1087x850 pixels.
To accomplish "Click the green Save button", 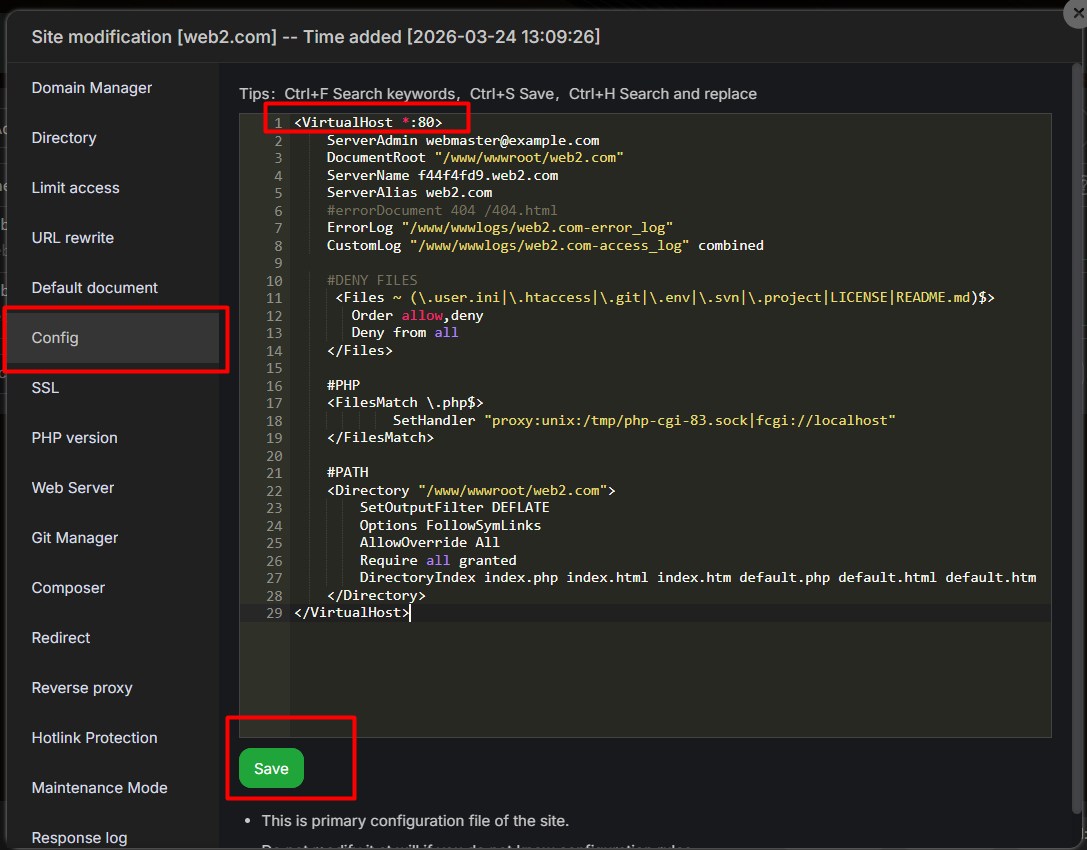I will (271, 769).
